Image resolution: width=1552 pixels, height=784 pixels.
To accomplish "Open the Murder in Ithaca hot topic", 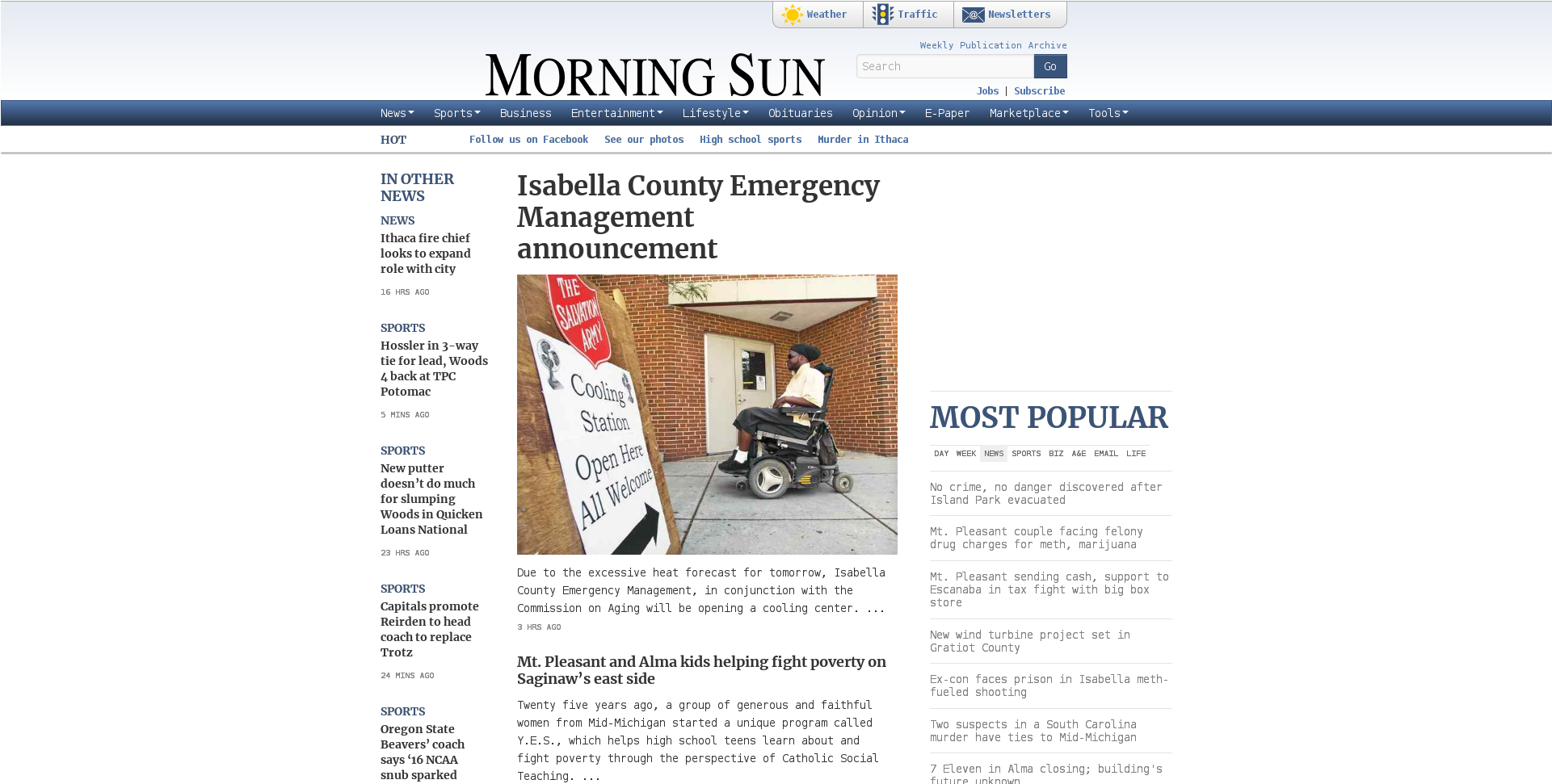I will coord(863,140).
